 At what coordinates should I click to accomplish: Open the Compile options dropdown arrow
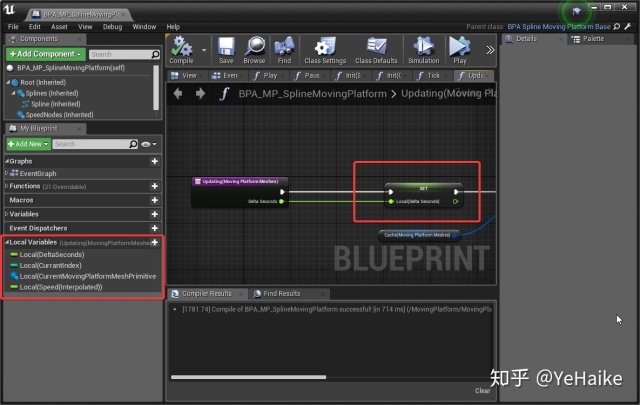pos(204,50)
